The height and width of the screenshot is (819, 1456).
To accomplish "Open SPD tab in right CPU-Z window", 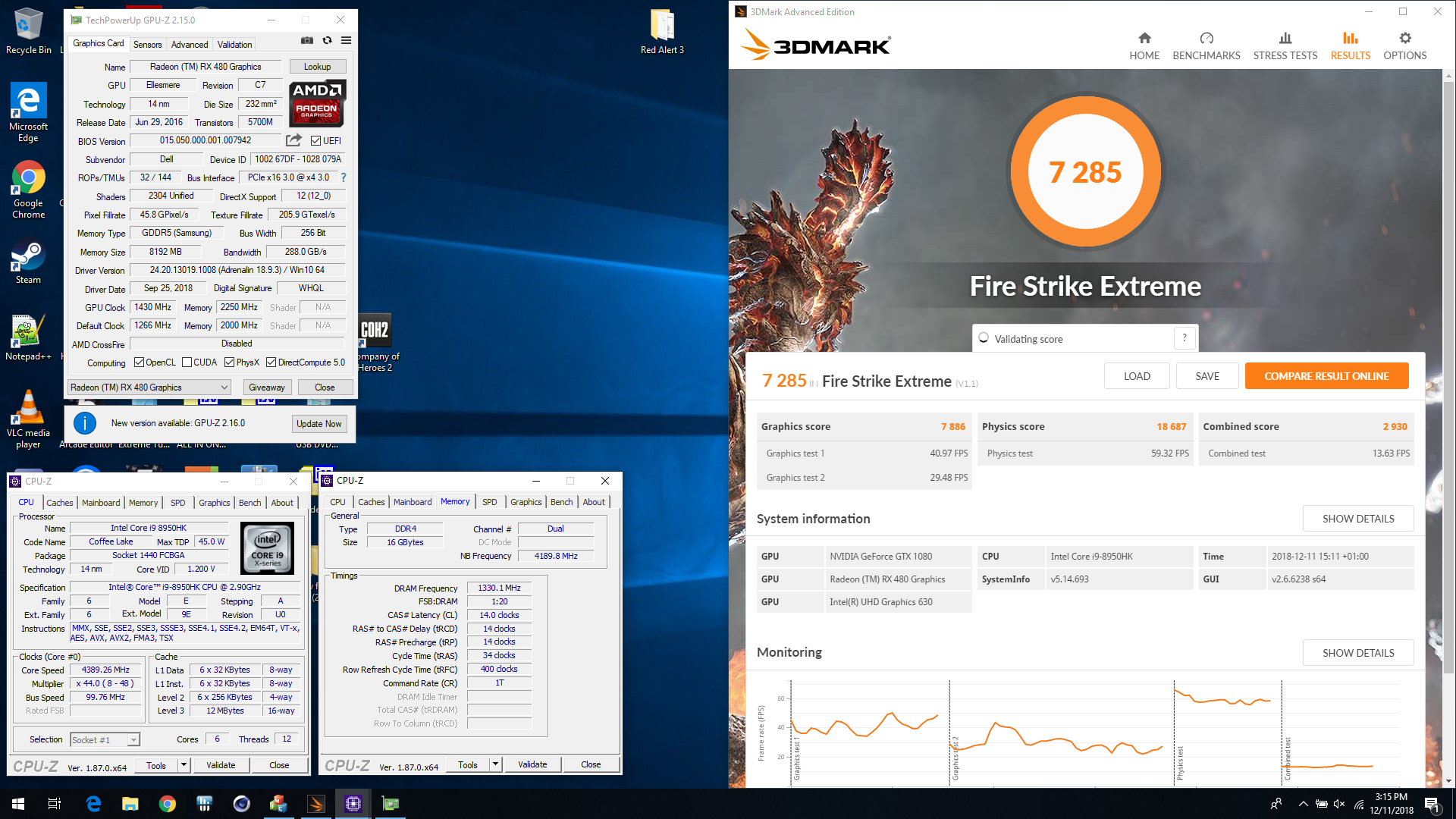I will [490, 502].
